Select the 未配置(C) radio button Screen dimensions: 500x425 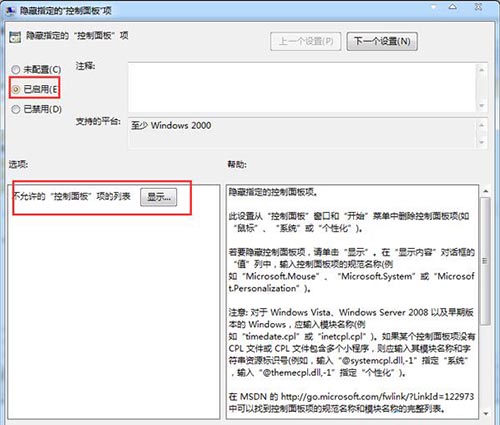pyautogui.click(x=16, y=69)
